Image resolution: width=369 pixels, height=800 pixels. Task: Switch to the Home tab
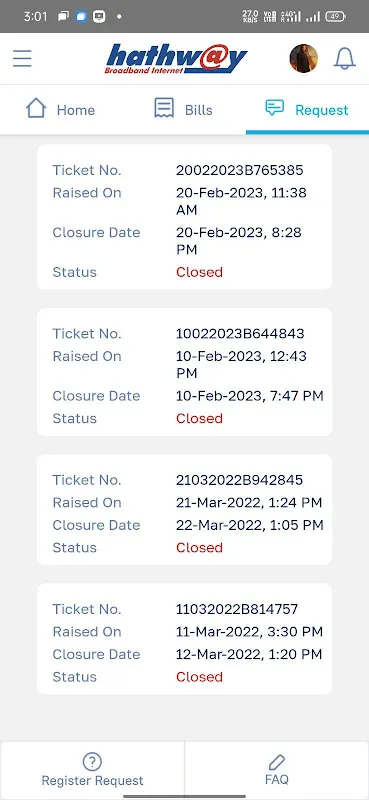[60, 109]
